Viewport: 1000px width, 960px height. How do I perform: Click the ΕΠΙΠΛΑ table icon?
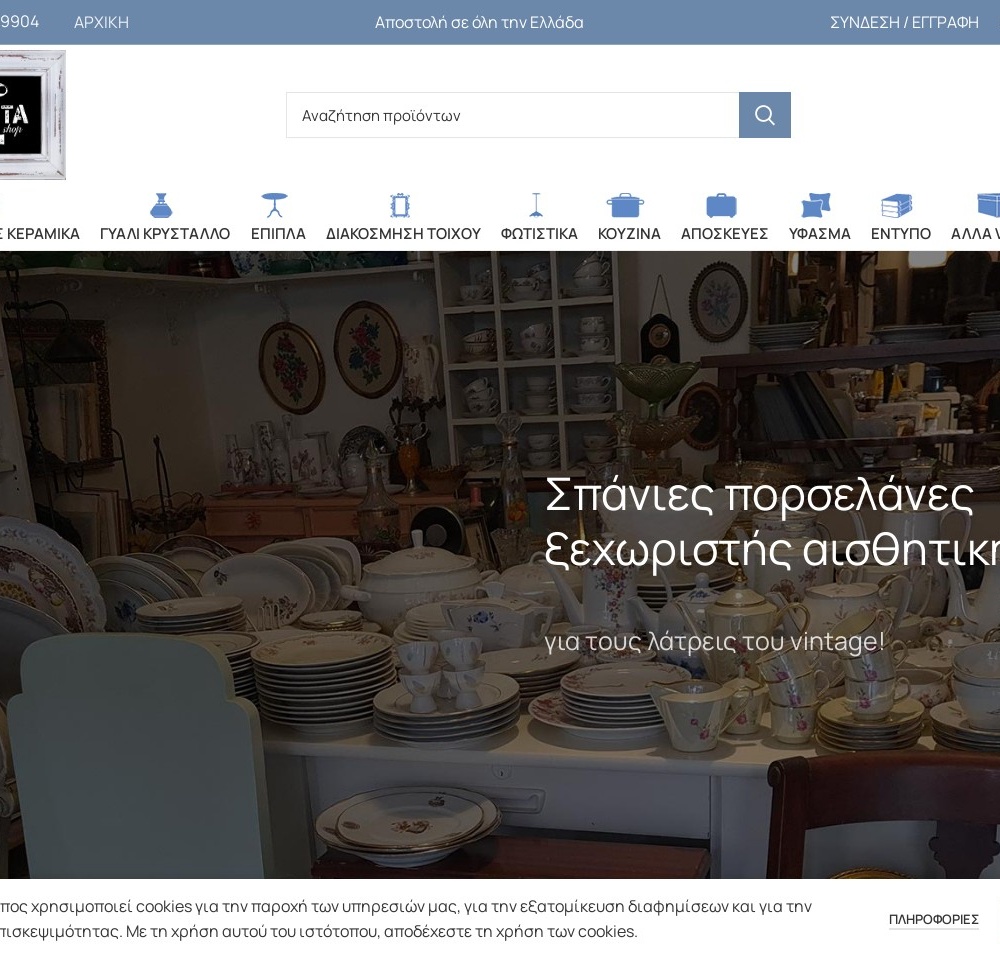274,205
